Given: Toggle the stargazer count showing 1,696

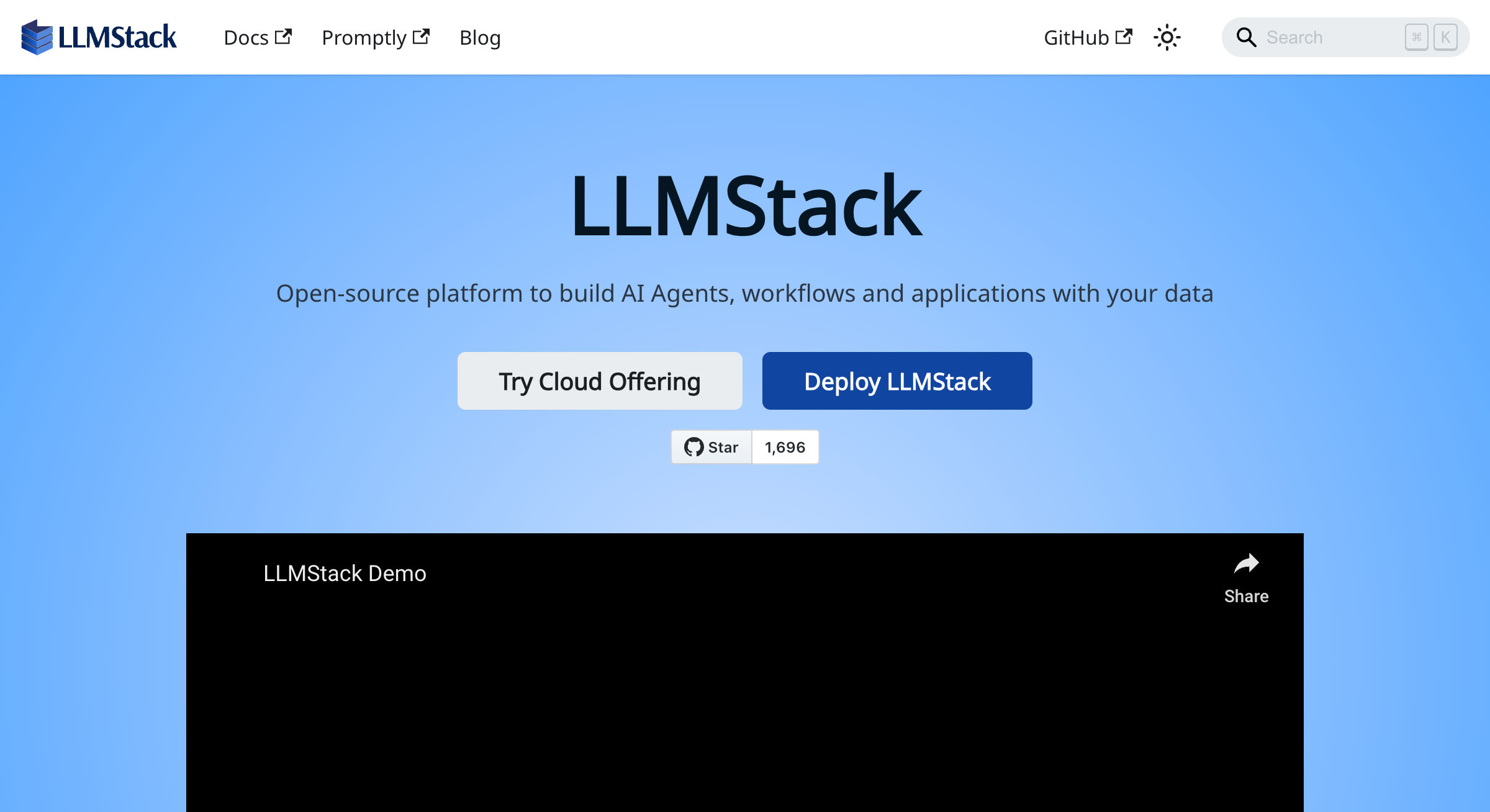Looking at the screenshot, I should (785, 447).
